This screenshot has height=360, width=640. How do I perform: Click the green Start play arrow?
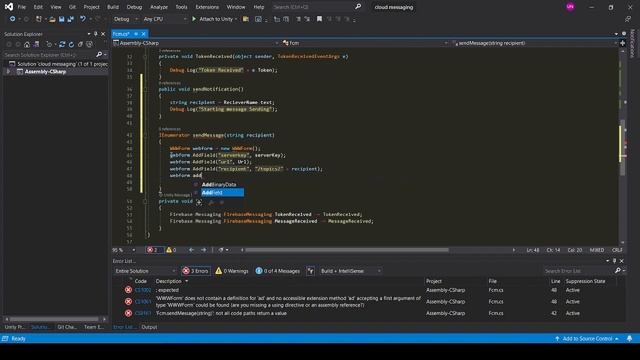[194, 19]
